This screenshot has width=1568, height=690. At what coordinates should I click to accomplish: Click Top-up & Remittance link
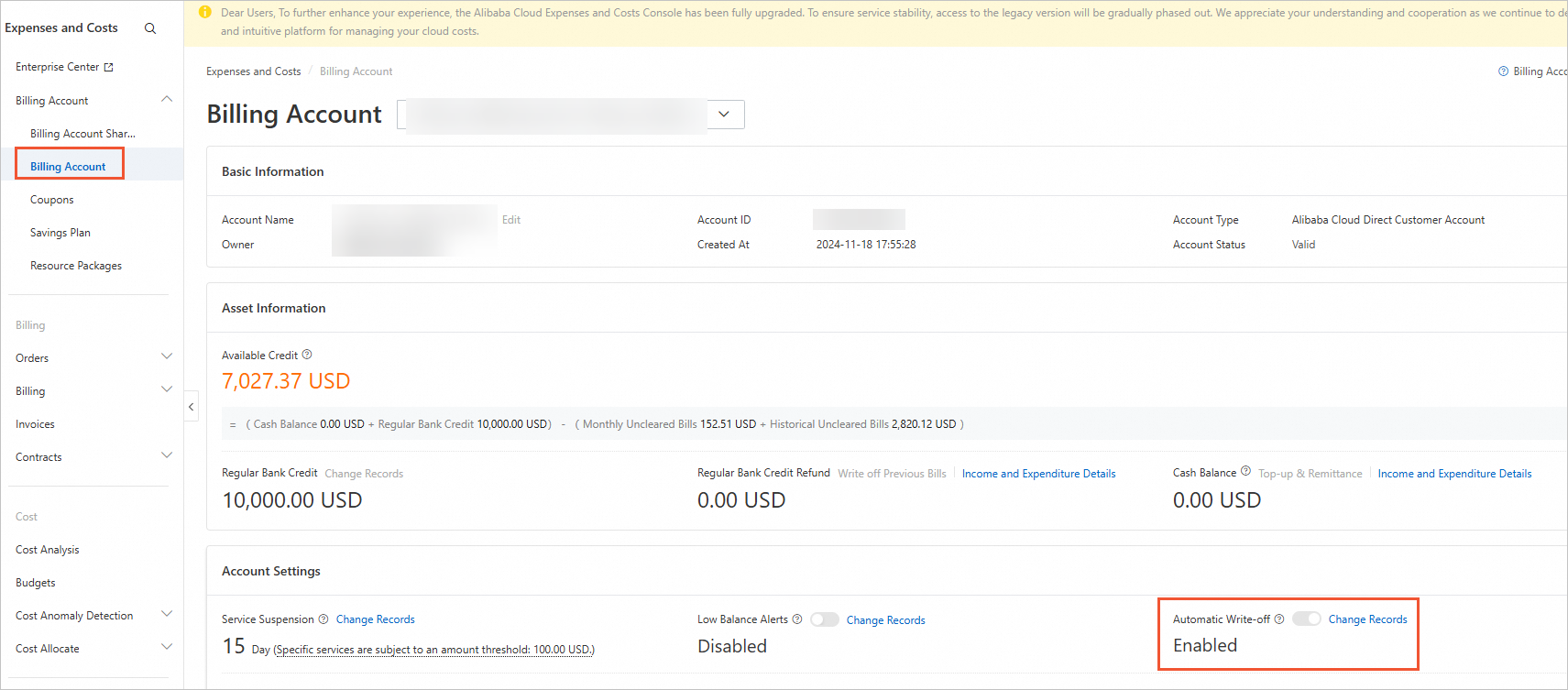pyautogui.click(x=1310, y=474)
